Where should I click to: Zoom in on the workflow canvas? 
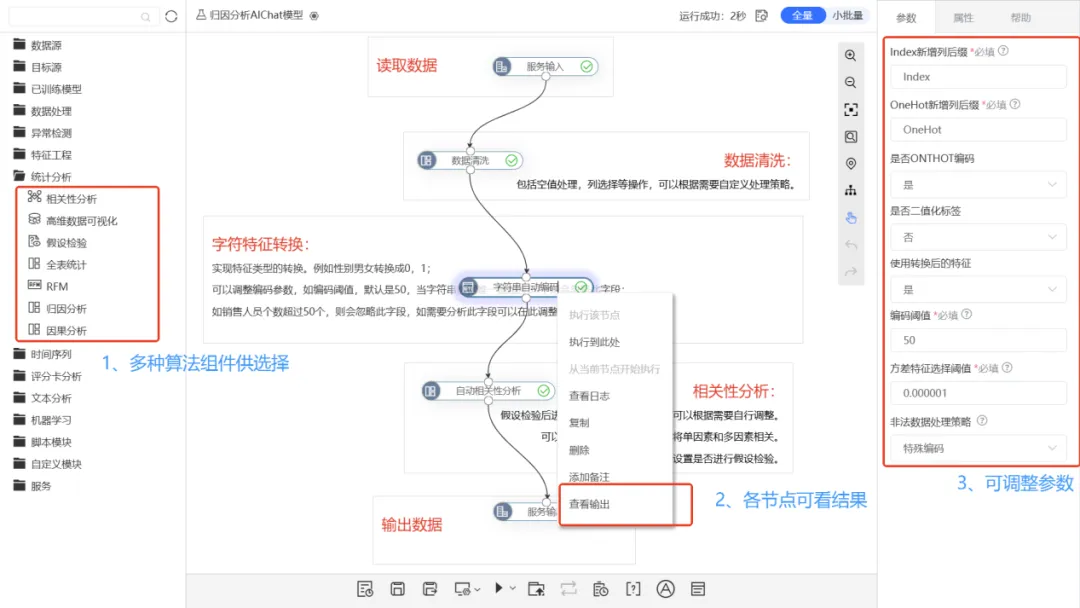[x=851, y=56]
